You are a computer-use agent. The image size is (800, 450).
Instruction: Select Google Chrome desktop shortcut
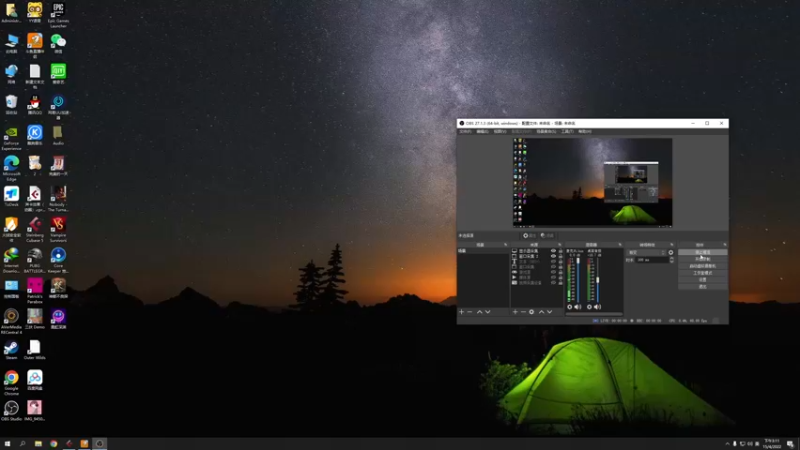pyautogui.click(x=11, y=383)
